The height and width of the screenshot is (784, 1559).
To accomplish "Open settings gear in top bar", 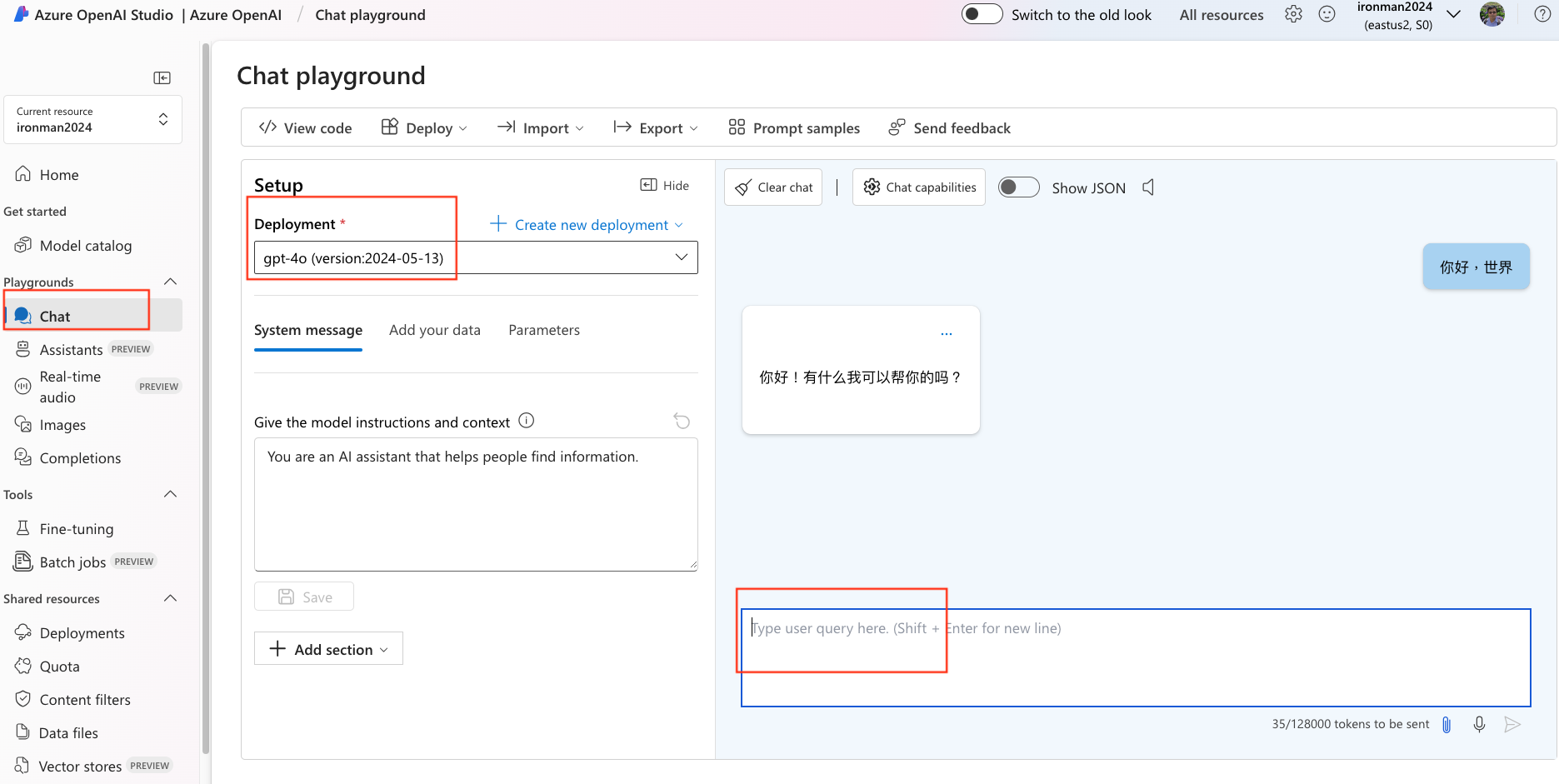I will tap(1293, 14).
